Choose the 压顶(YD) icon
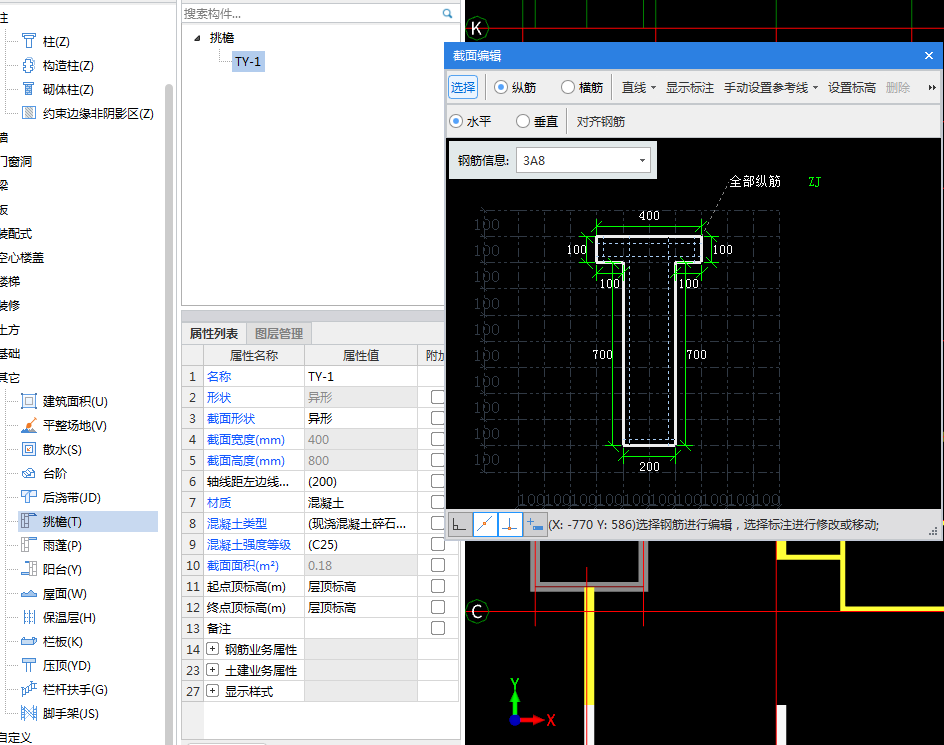This screenshot has height=745, width=944. pyautogui.click(x=28, y=666)
